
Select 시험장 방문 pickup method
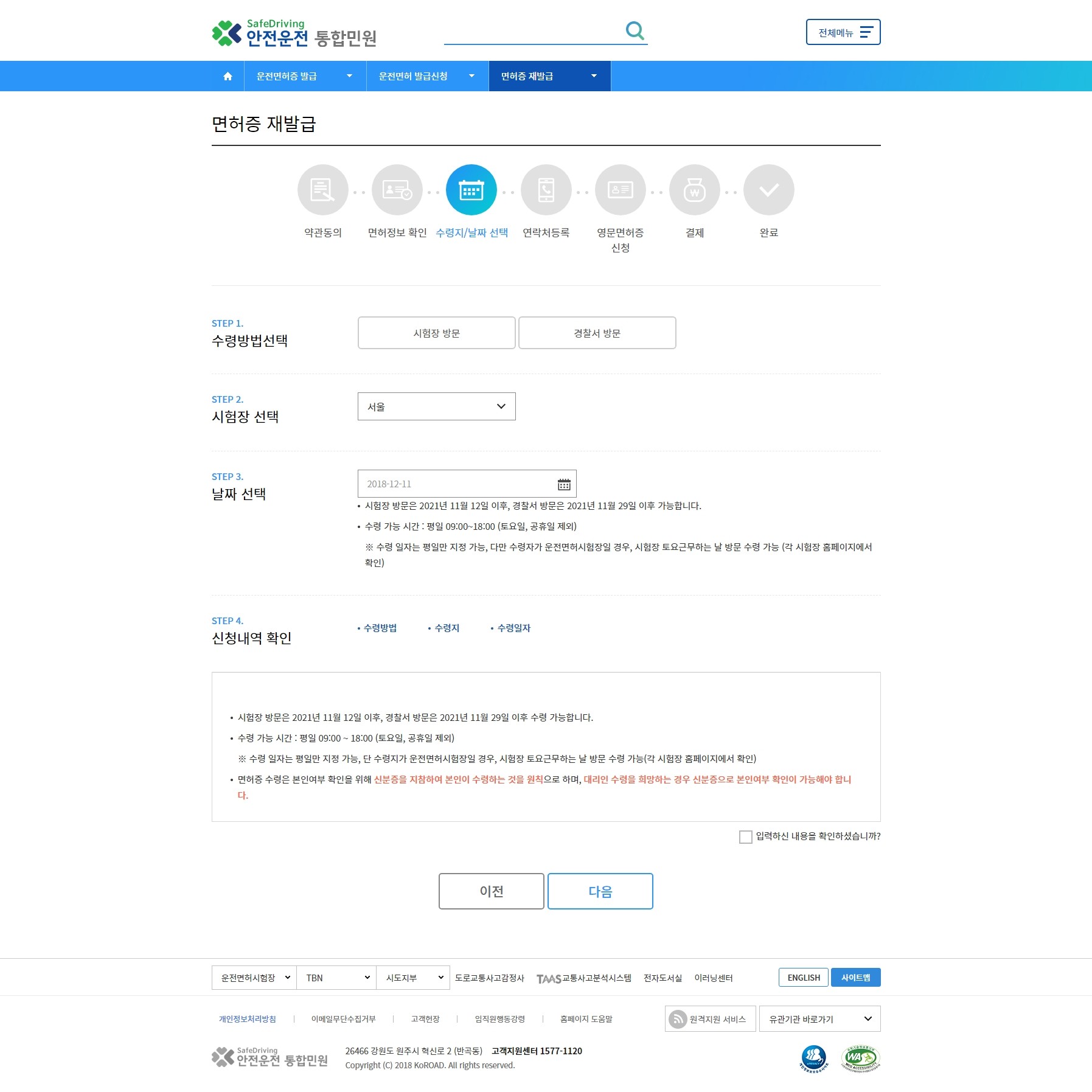pyautogui.click(x=437, y=333)
